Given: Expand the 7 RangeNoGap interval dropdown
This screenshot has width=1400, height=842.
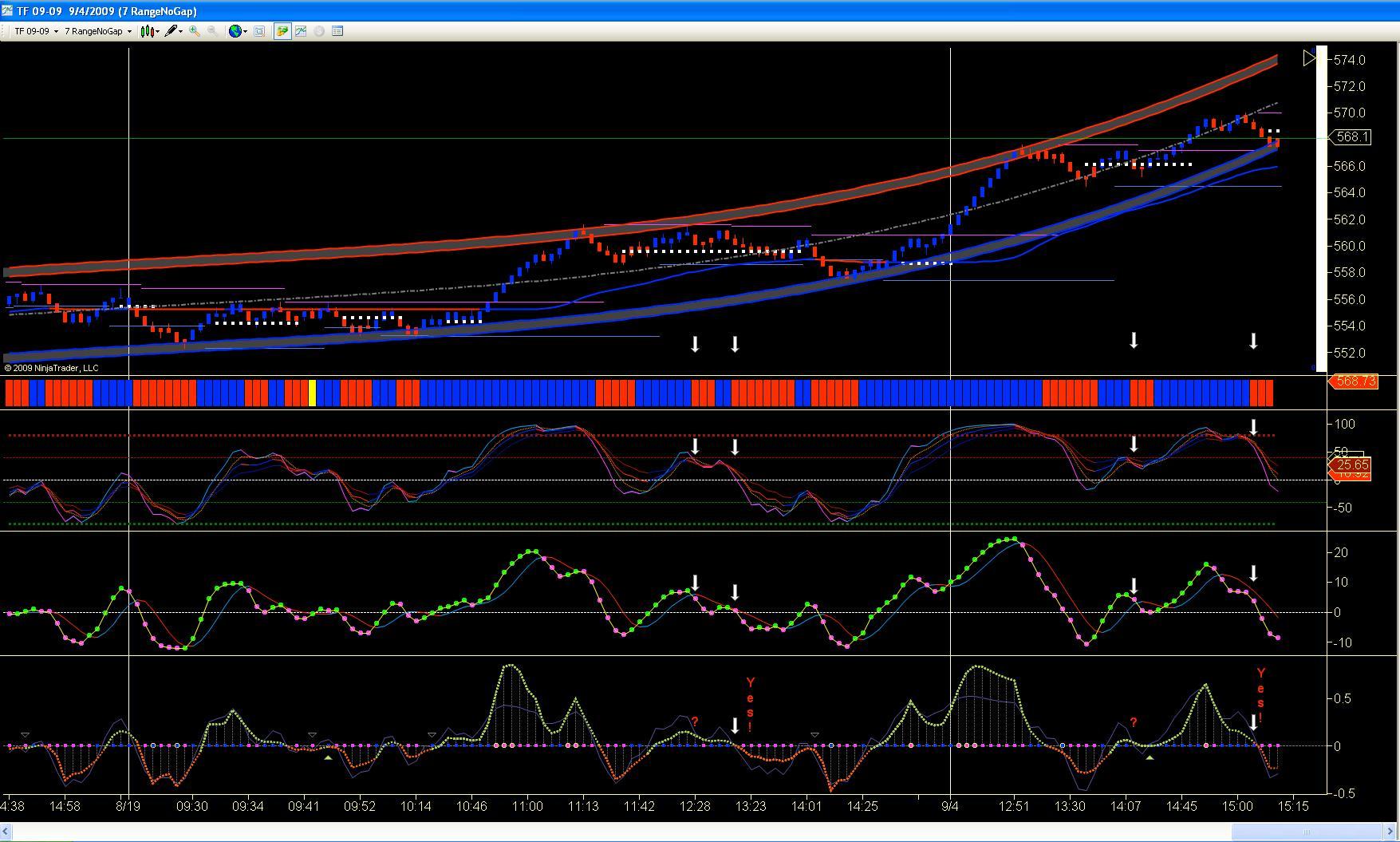Looking at the screenshot, I should point(98,31).
